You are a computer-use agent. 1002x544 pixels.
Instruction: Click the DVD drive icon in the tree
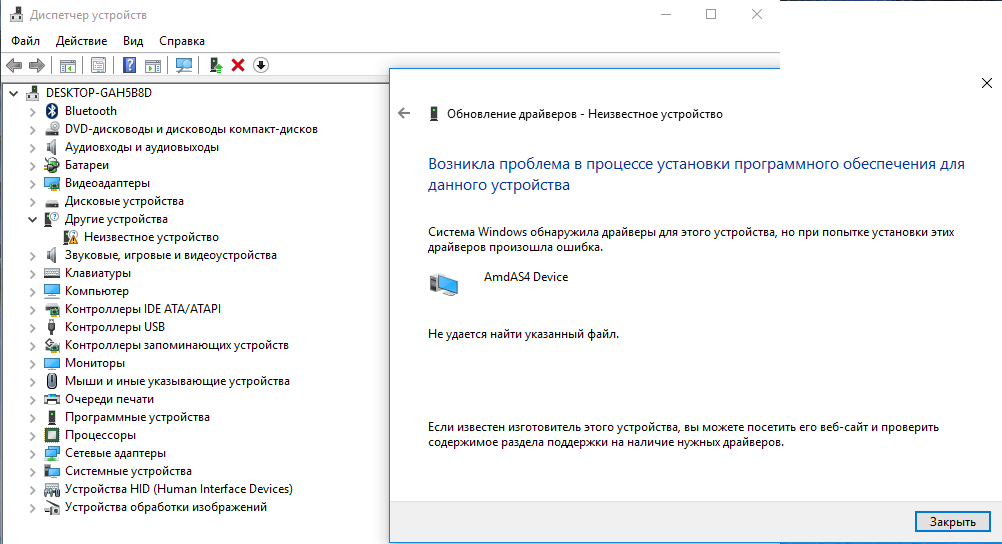[52, 129]
